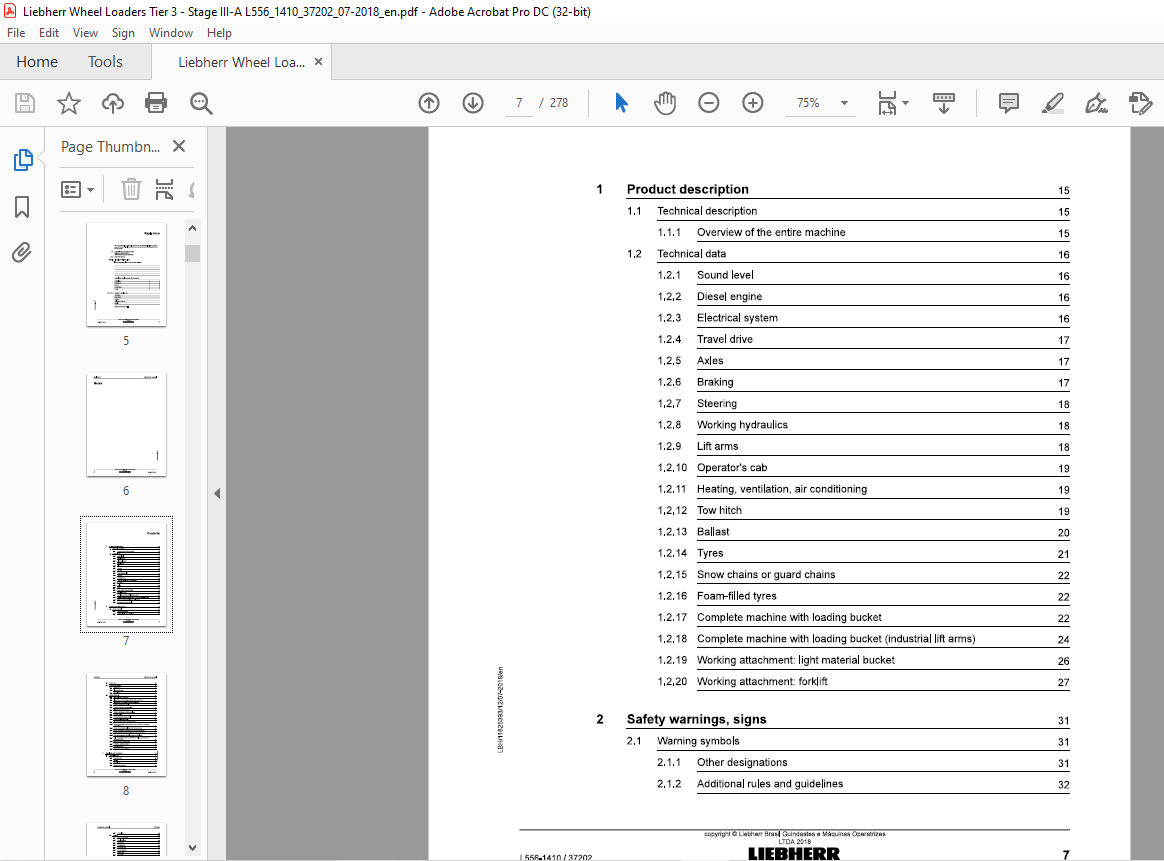Image resolution: width=1164 pixels, height=861 pixels.
Task: Open Attachments paperclip panel
Action: tap(22, 253)
